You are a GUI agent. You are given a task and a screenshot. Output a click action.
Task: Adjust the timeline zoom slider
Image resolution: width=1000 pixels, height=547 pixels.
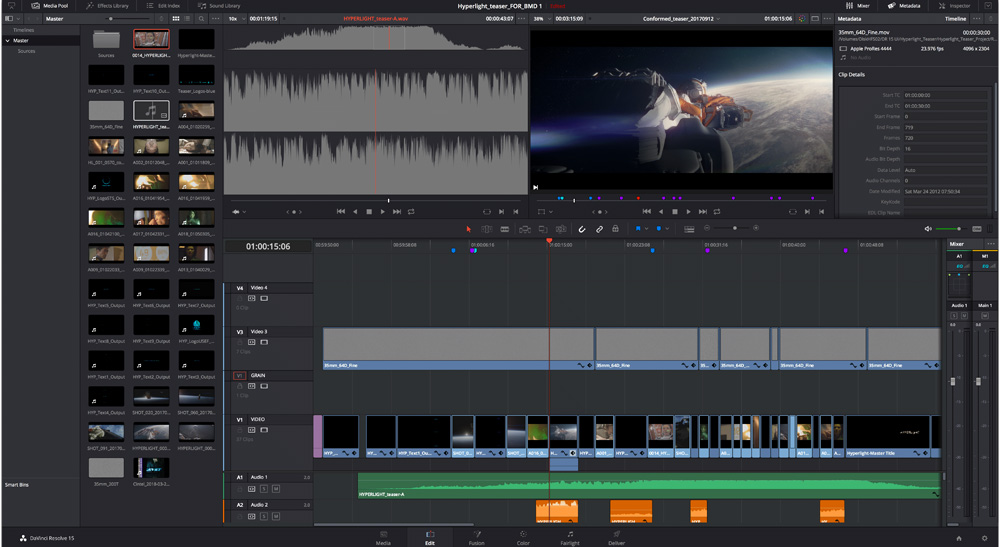[x=735, y=229]
